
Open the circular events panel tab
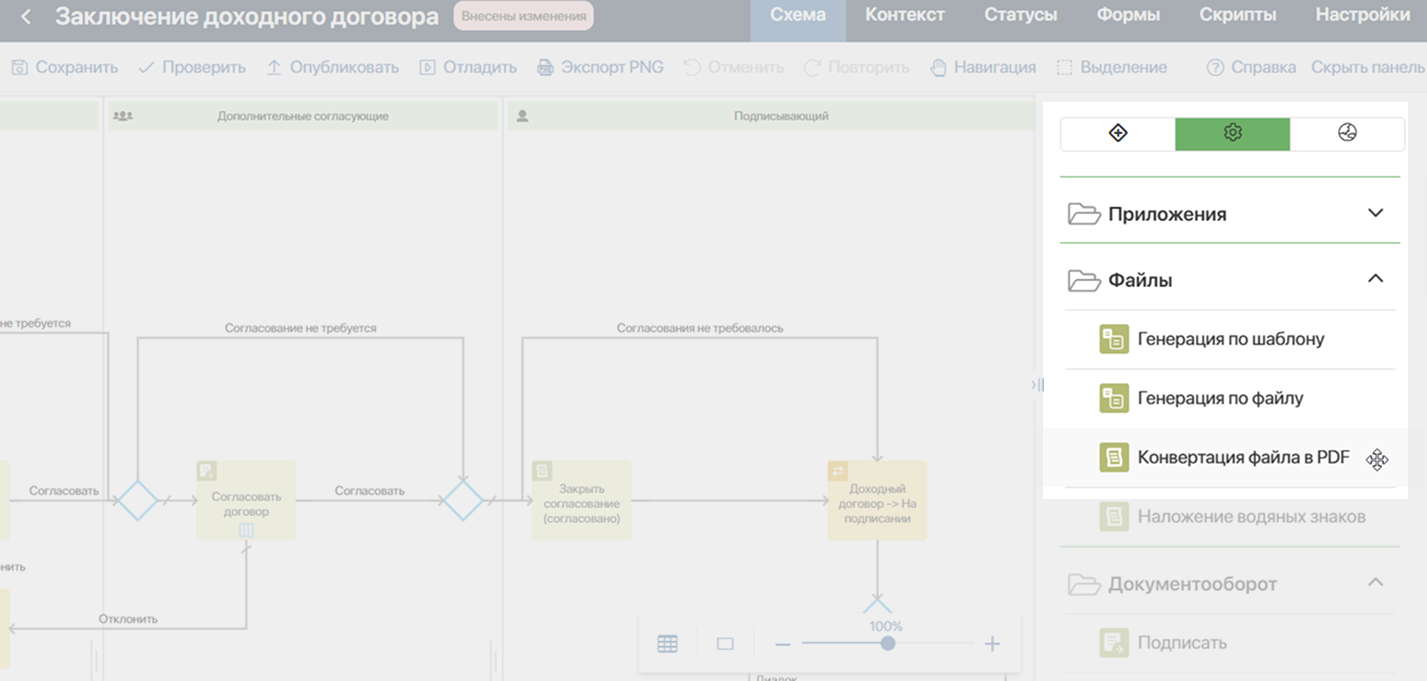(1347, 133)
